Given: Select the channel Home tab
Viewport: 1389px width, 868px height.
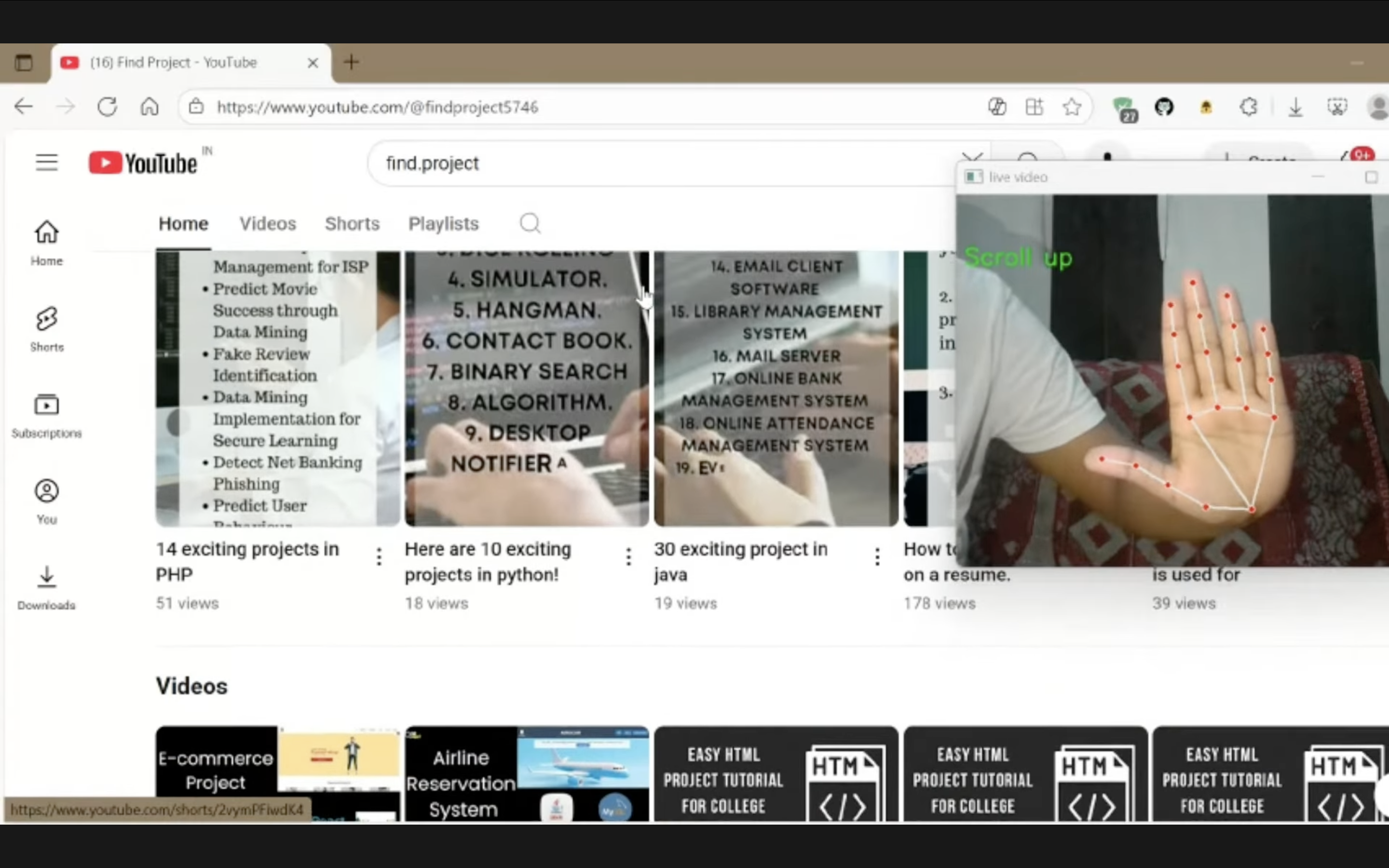Looking at the screenshot, I should pos(184,224).
